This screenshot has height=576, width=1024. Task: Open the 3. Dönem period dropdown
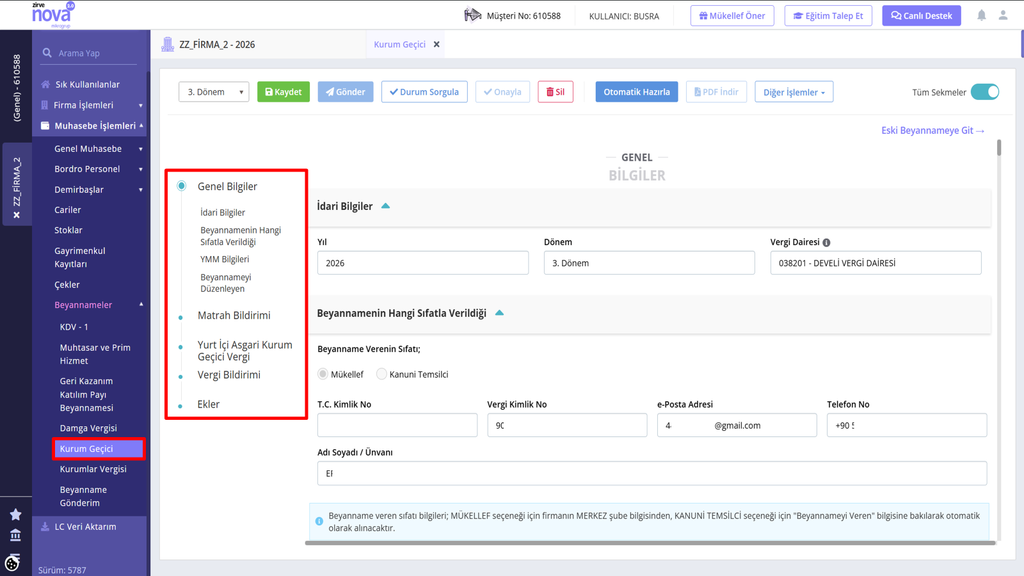(214, 92)
